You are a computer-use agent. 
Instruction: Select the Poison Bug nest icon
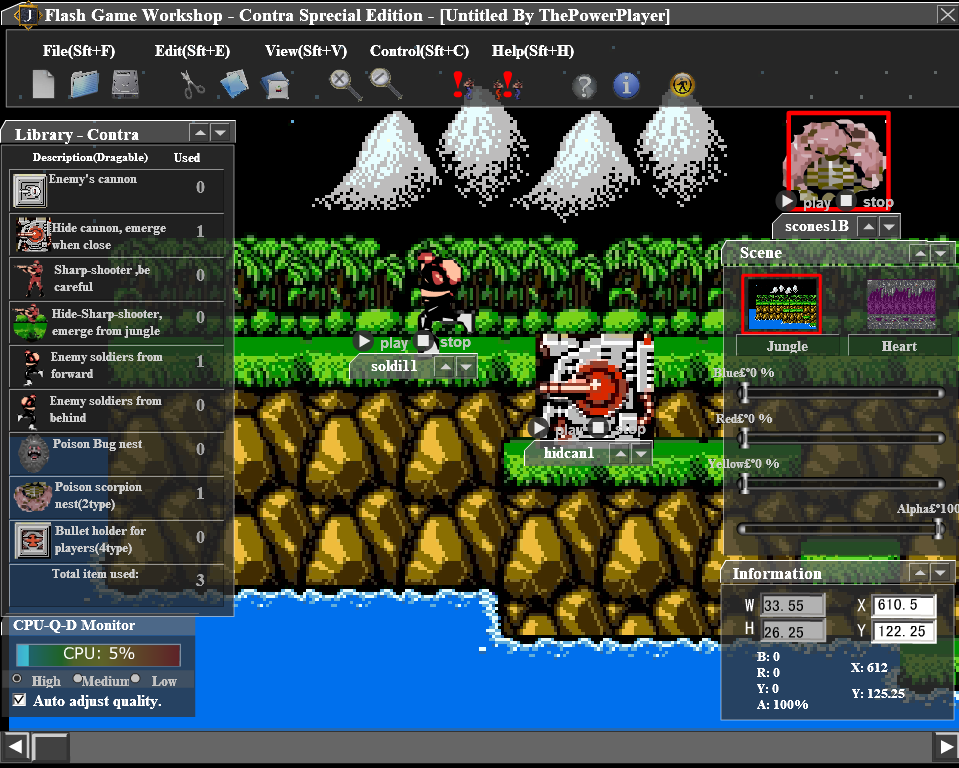(x=33, y=454)
